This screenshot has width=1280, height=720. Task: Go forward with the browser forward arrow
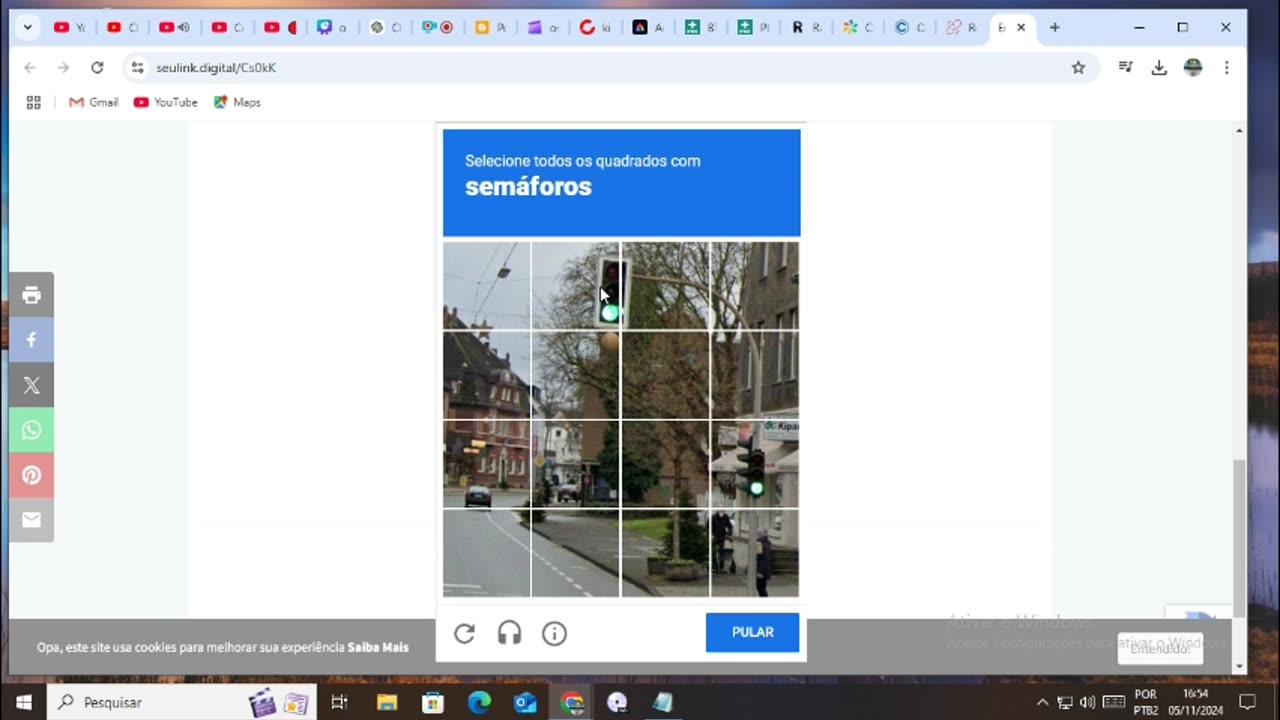[x=63, y=67]
